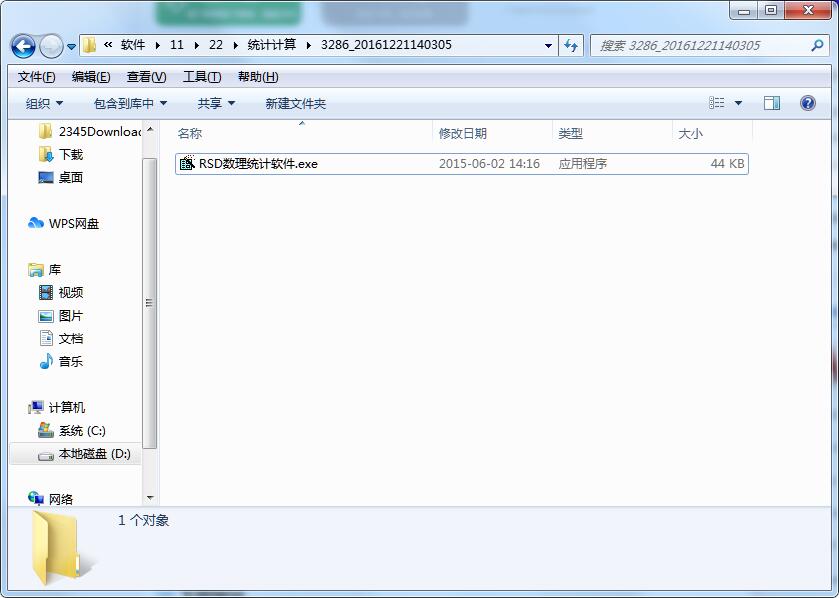This screenshot has height=598, width=839.
Task: Open the 查看(V) menu
Action: coord(146,77)
